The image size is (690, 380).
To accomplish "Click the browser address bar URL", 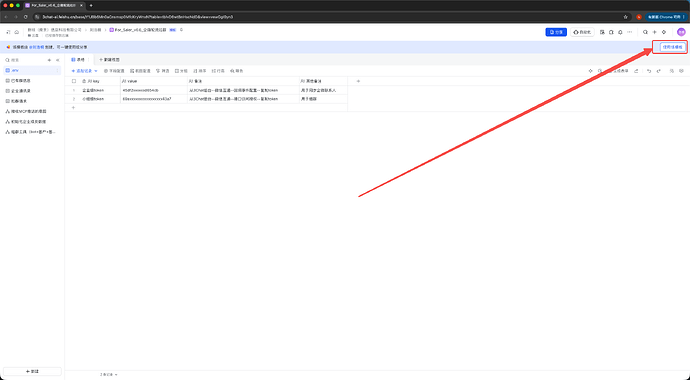I will pyautogui.click(x=138, y=17).
